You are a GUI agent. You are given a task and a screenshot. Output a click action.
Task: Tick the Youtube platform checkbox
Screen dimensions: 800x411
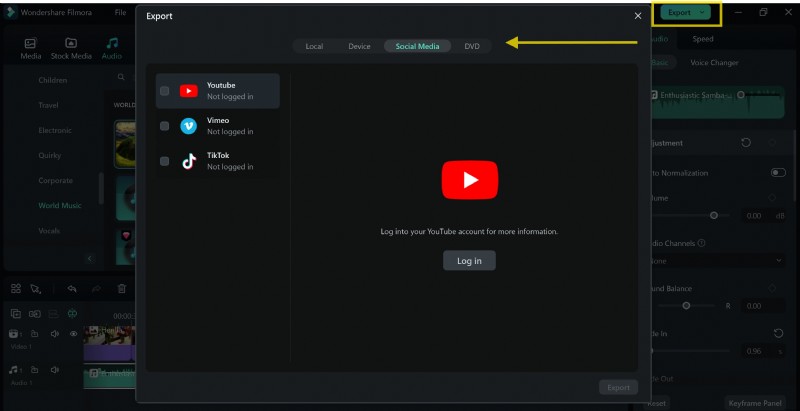(x=165, y=91)
